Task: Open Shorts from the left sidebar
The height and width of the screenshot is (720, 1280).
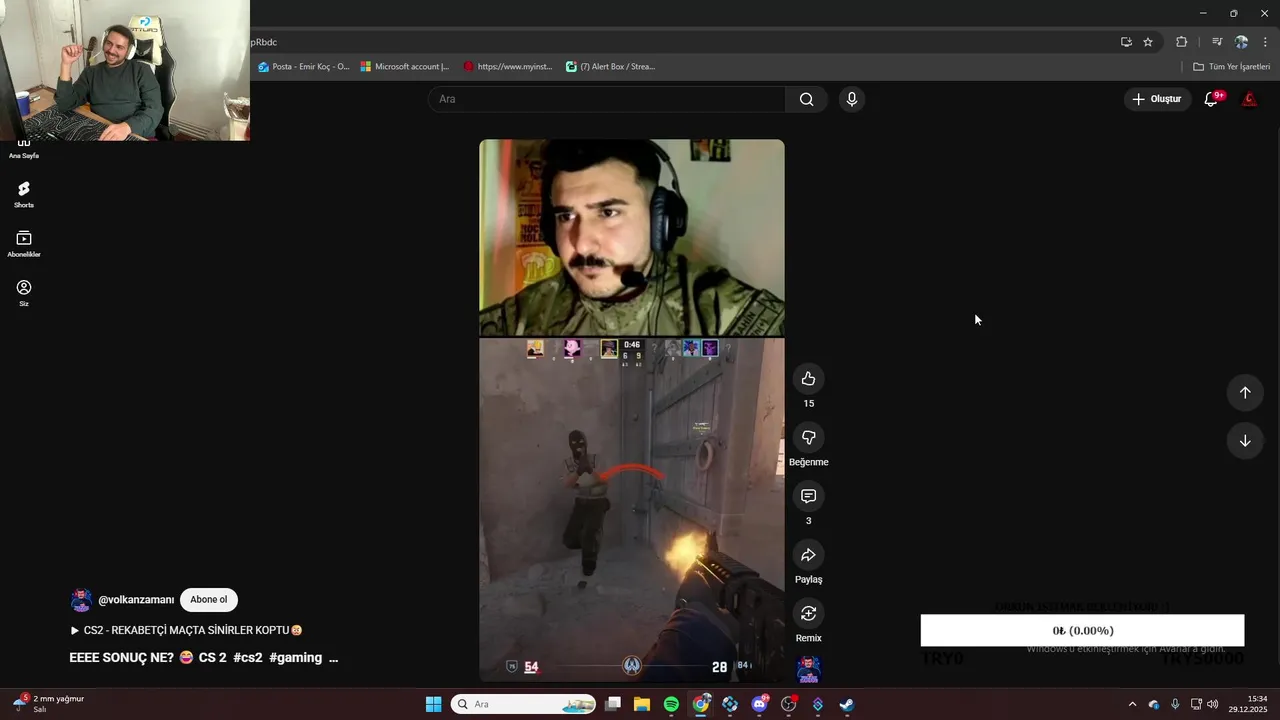Action: (24, 194)
